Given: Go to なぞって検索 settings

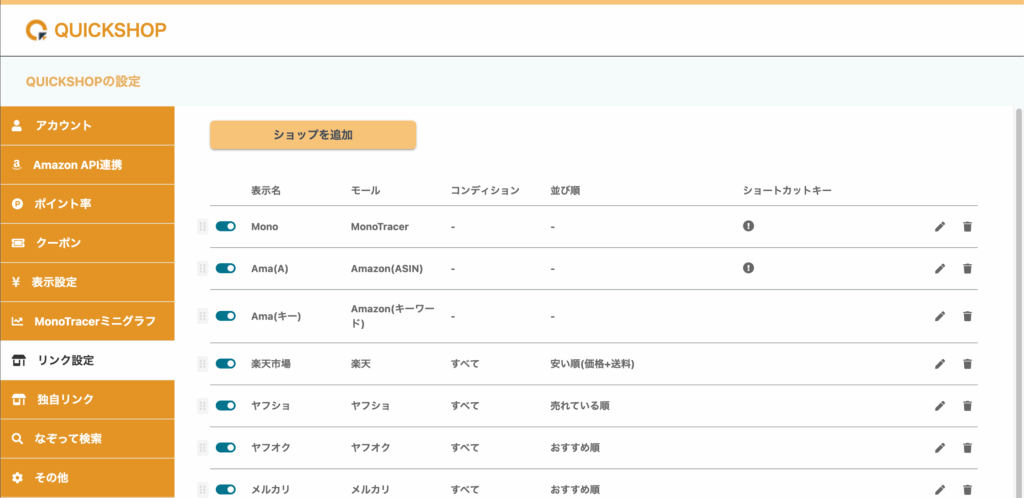Looking at the screenshot, I should (88, 439).
